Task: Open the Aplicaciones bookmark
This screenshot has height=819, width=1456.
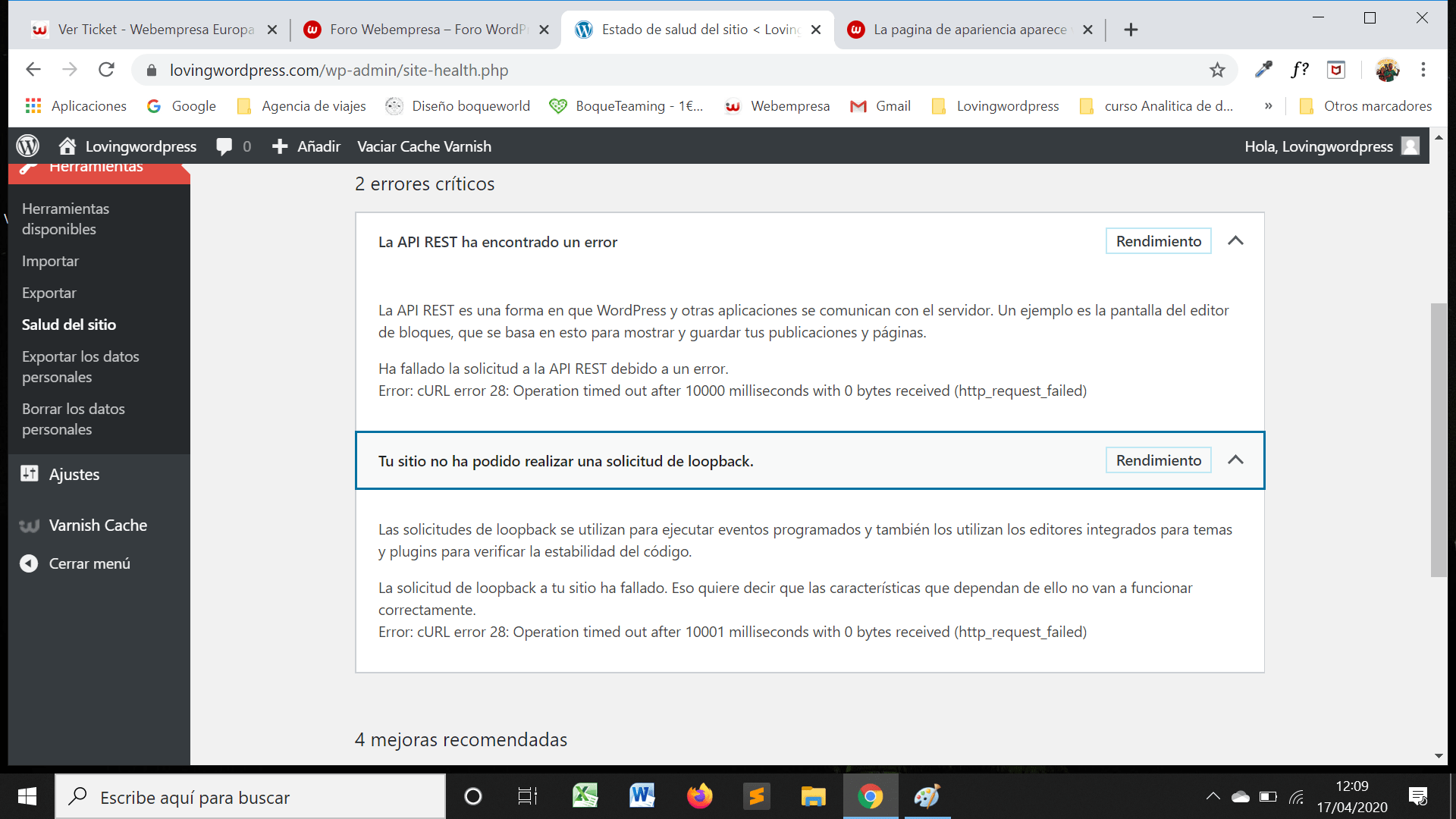Action: tap(76, 106)
